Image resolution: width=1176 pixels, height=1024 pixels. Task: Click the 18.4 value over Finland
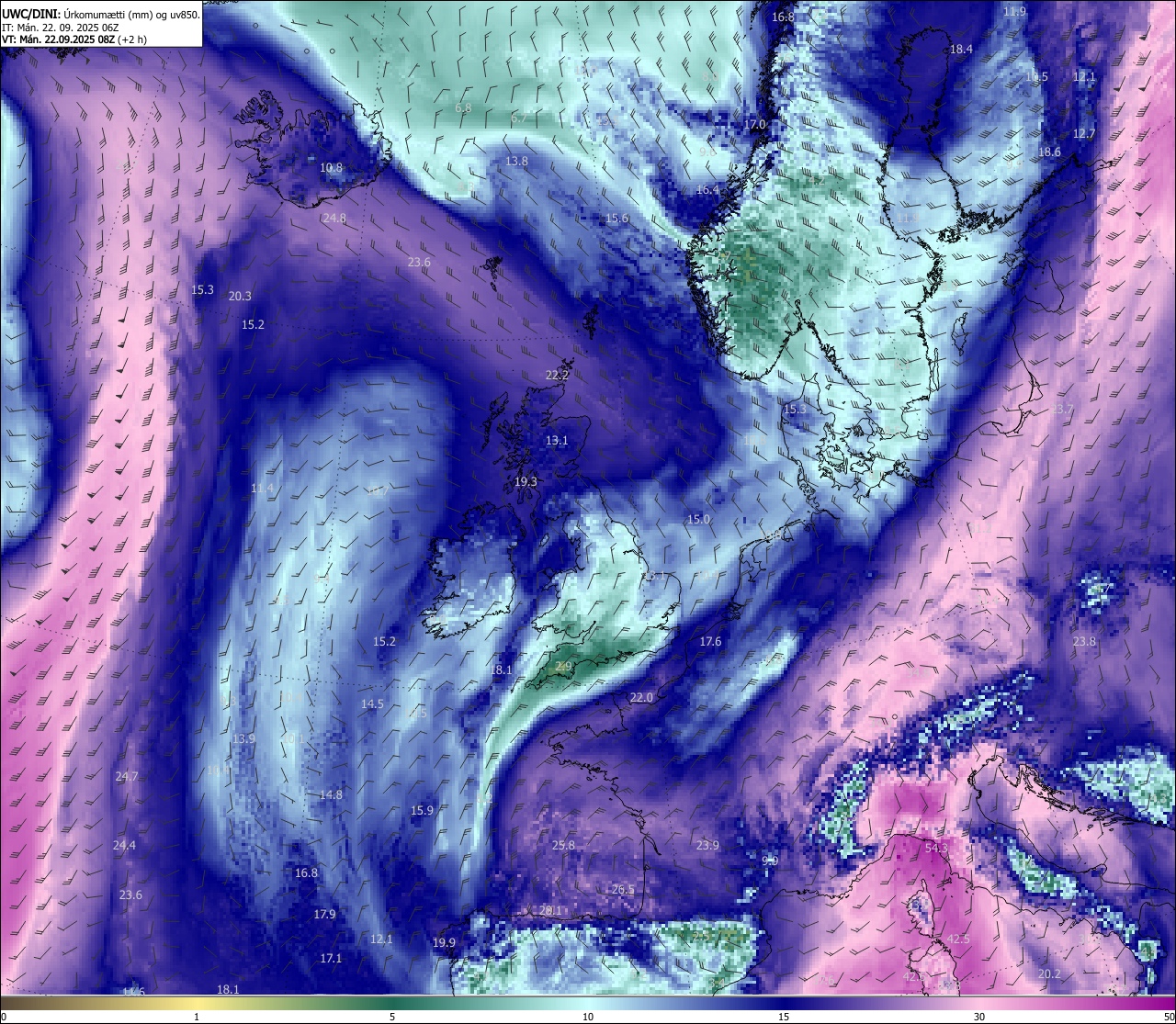[x=961, y=50]
